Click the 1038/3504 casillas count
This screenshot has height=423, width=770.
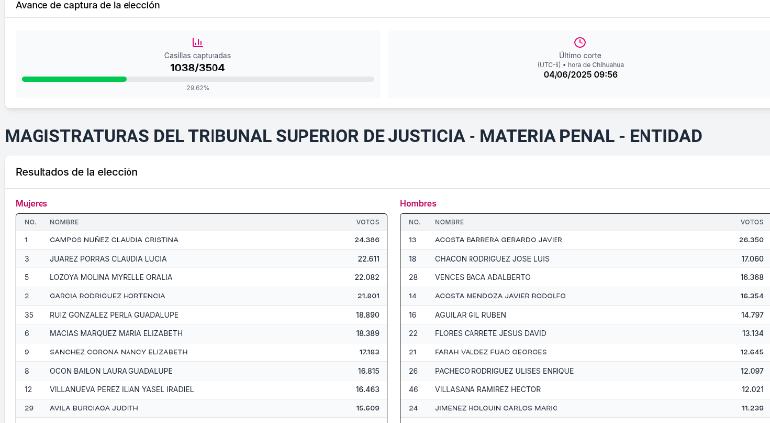coord(197,68)
